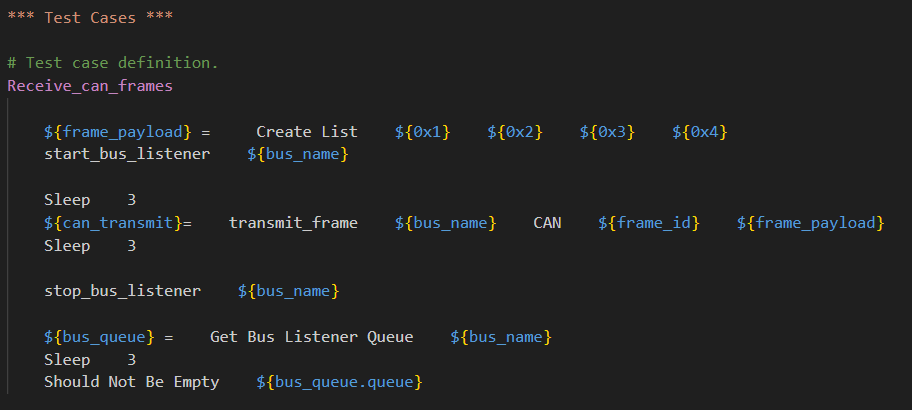Click the Get Bus Listener Queue keyword
Screen dimensions: 912x410
[311, 337]
